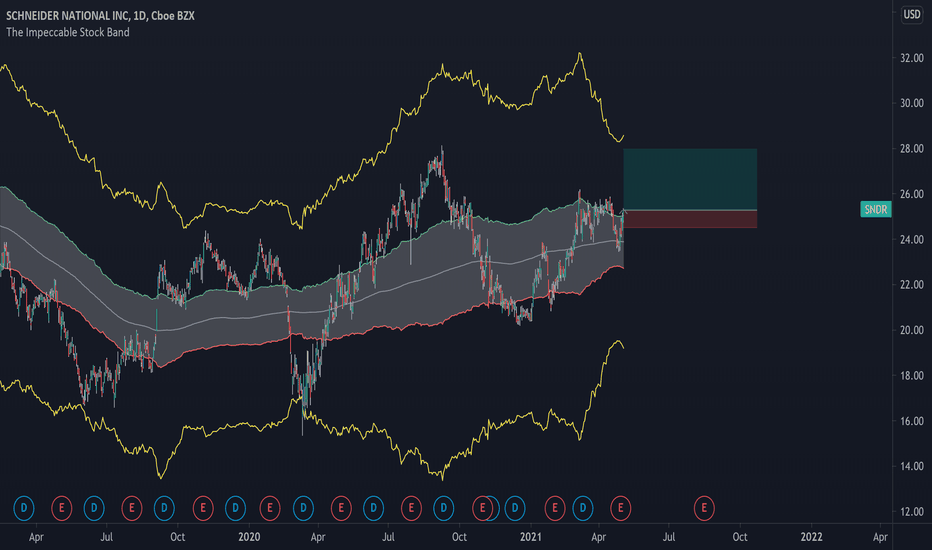Select the earnings marker just after Jul 2020
Viewport: 932px width, 550px height.
pos(411,508)
